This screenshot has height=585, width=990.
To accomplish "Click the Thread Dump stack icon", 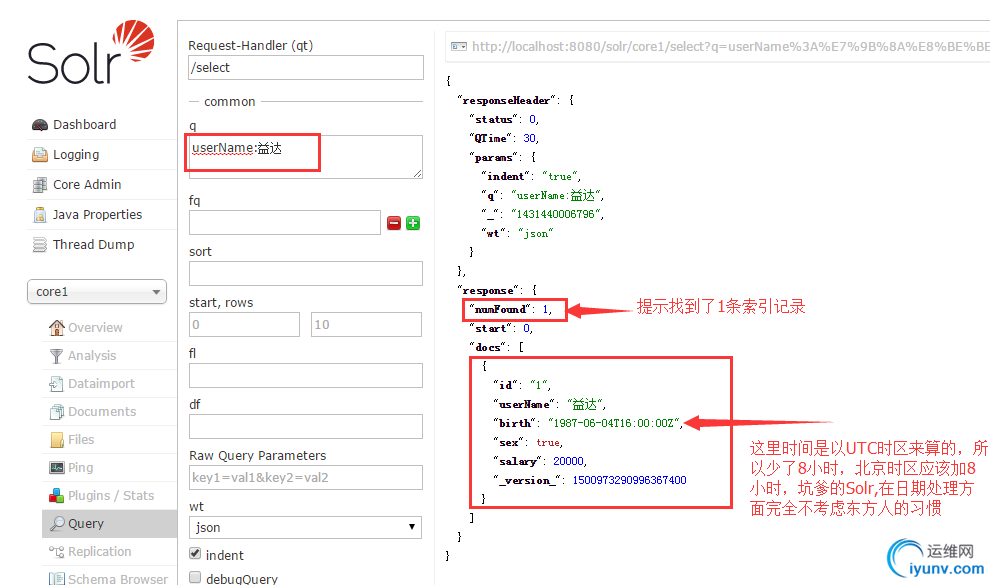I will (x=40, y=245).
